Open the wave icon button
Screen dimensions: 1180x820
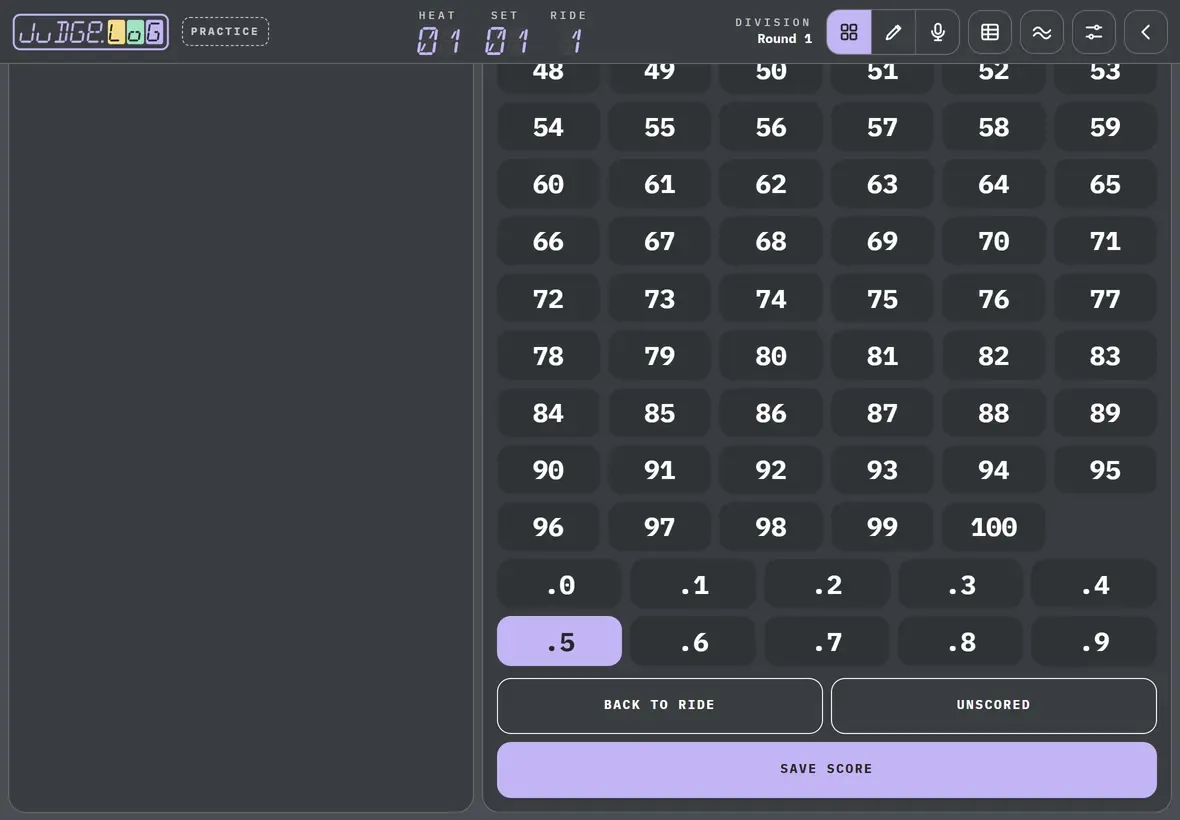tap(1042, 32)
